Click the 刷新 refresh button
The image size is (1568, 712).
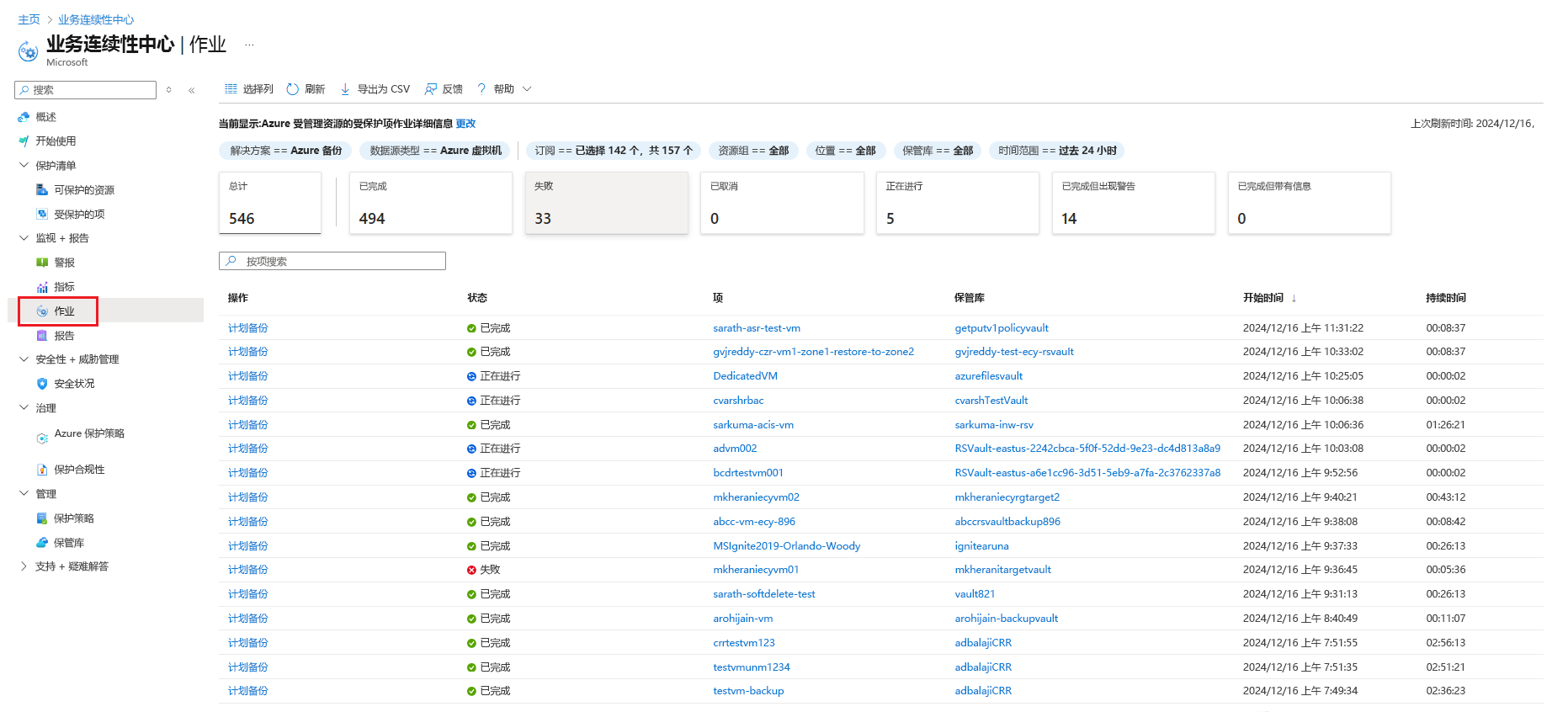[306, 89]
